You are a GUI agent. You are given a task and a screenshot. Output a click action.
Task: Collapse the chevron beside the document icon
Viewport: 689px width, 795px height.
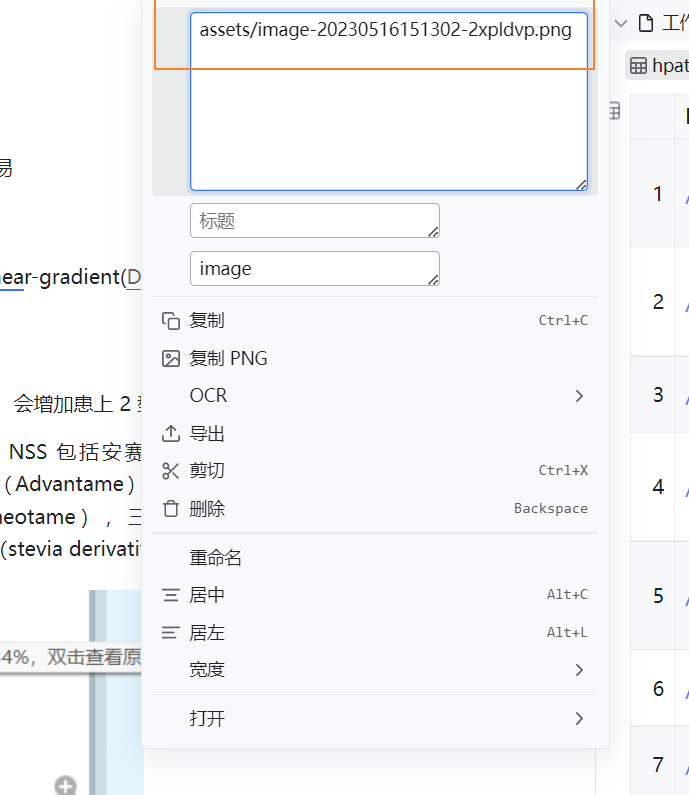(x=621, y=23)
